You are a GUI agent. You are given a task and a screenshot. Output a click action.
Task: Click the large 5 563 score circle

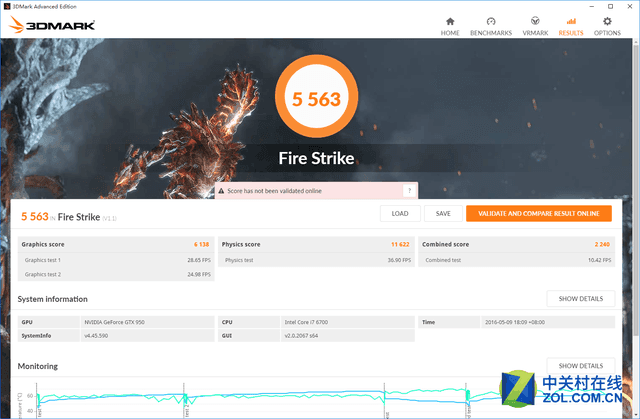[x=316, y=96]
